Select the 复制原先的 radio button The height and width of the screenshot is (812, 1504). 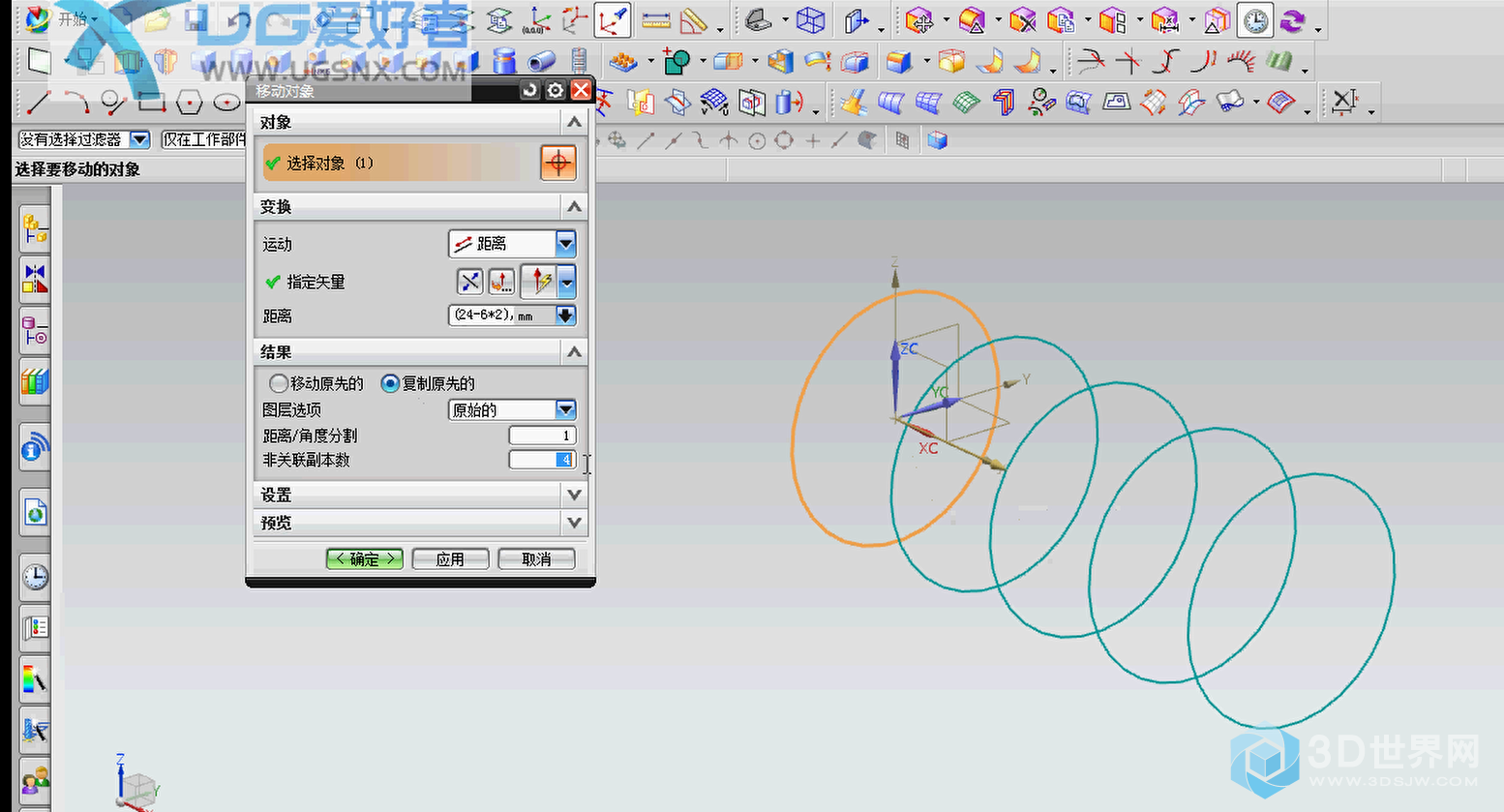(390, 383)
